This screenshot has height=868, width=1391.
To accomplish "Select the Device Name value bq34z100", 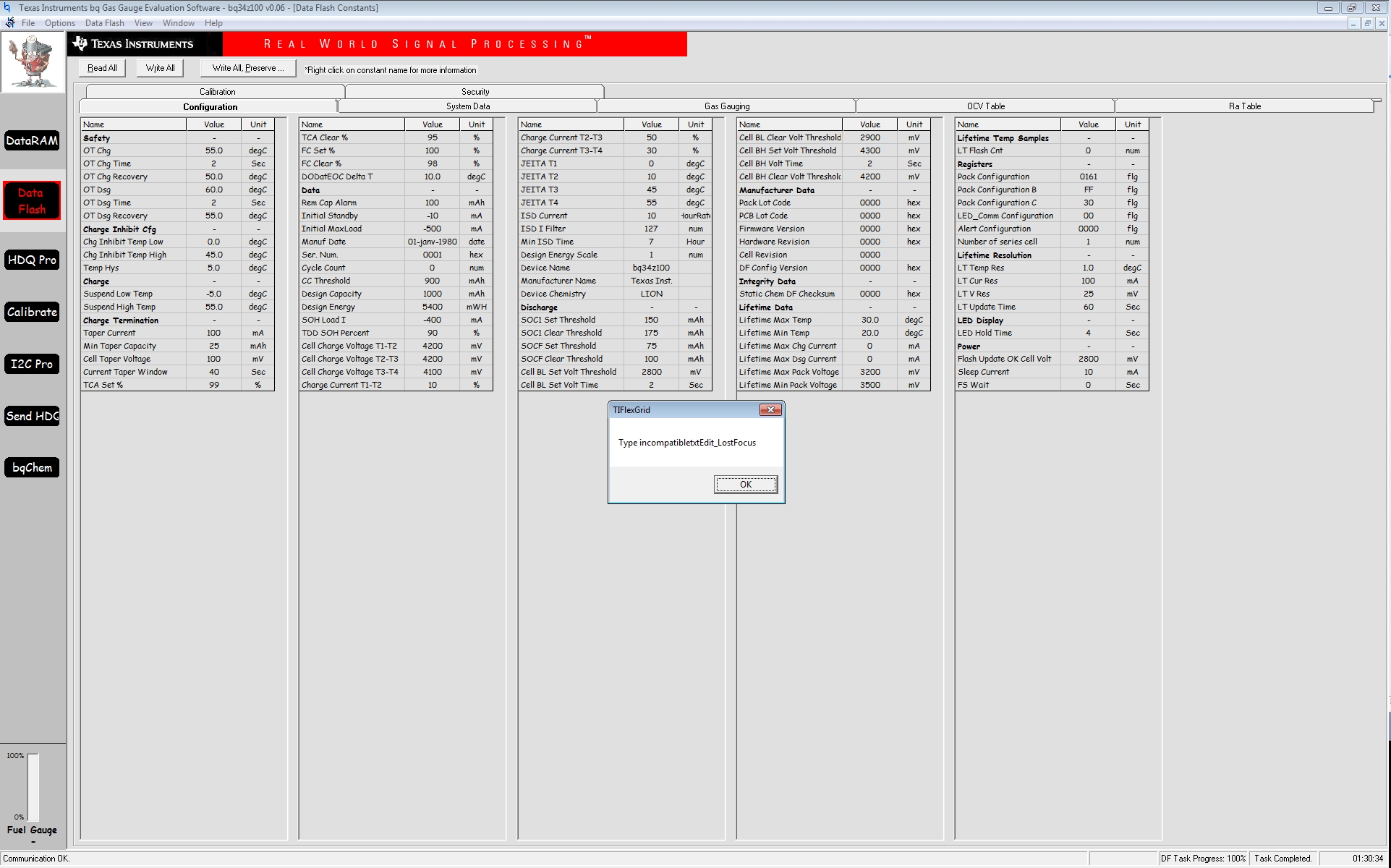I will 651,268.
